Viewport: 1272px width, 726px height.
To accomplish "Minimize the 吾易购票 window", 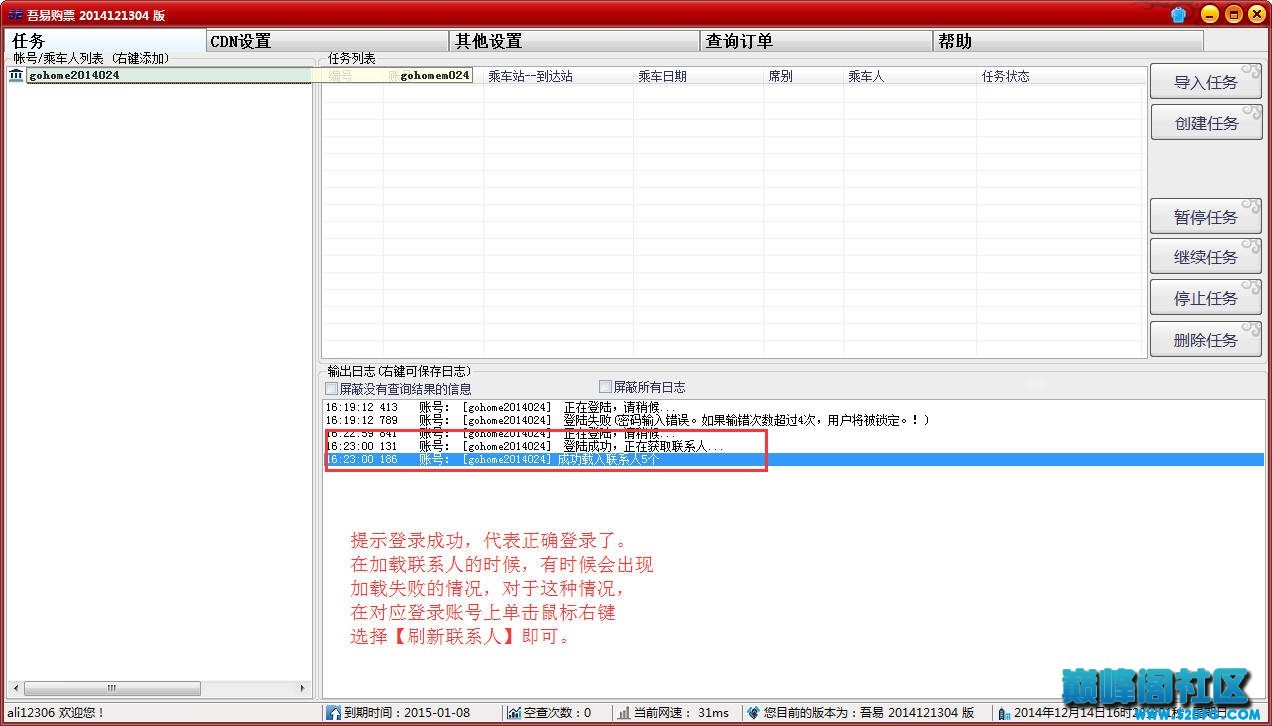I will (1210, 14).
